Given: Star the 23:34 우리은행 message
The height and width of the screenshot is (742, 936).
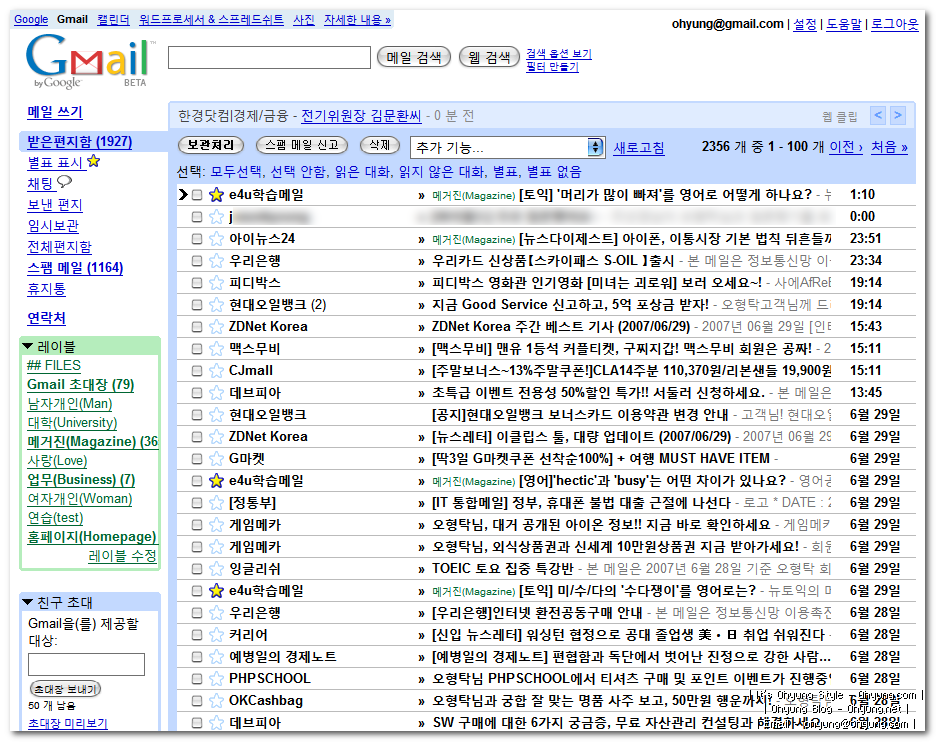Looking at the screenshot, I should [216, 261].
